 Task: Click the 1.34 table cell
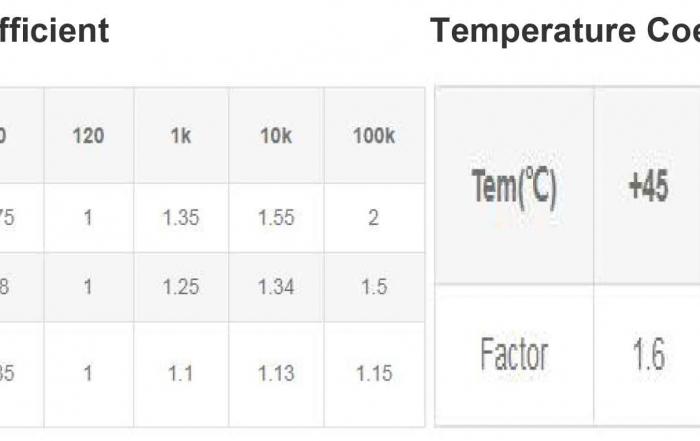(x=276, y=287)
